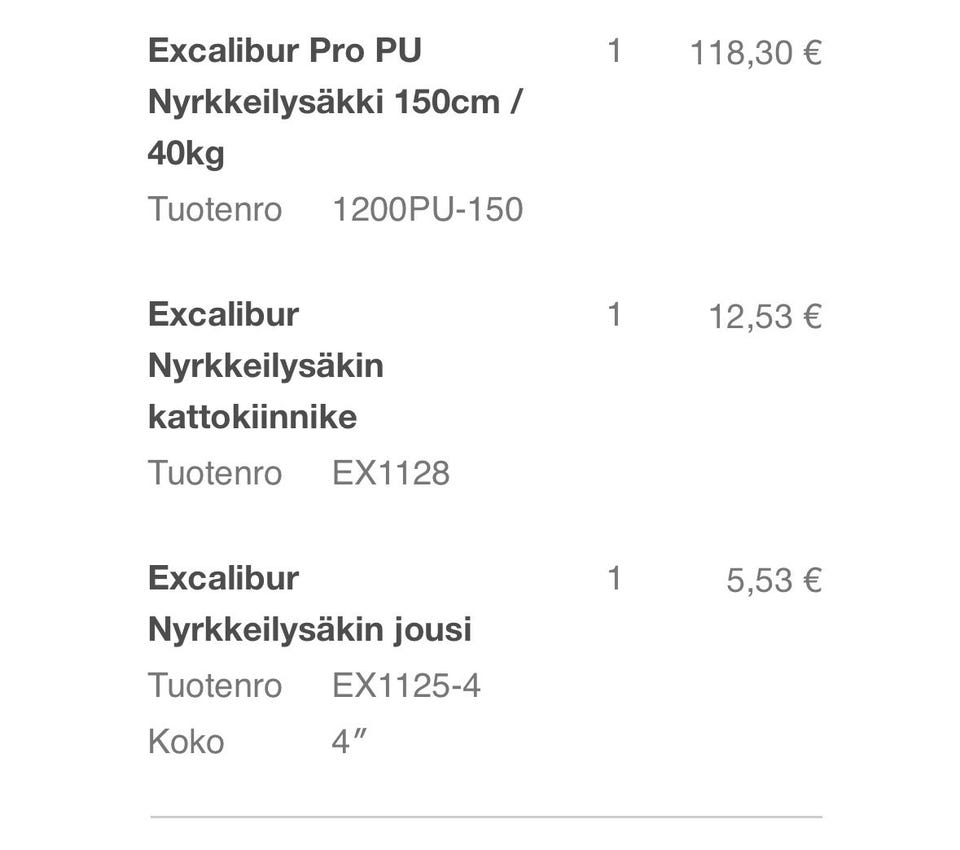Click the 1200PU-150 product number
This screenshot has height=850, width=960.
(x=427, y=210)
